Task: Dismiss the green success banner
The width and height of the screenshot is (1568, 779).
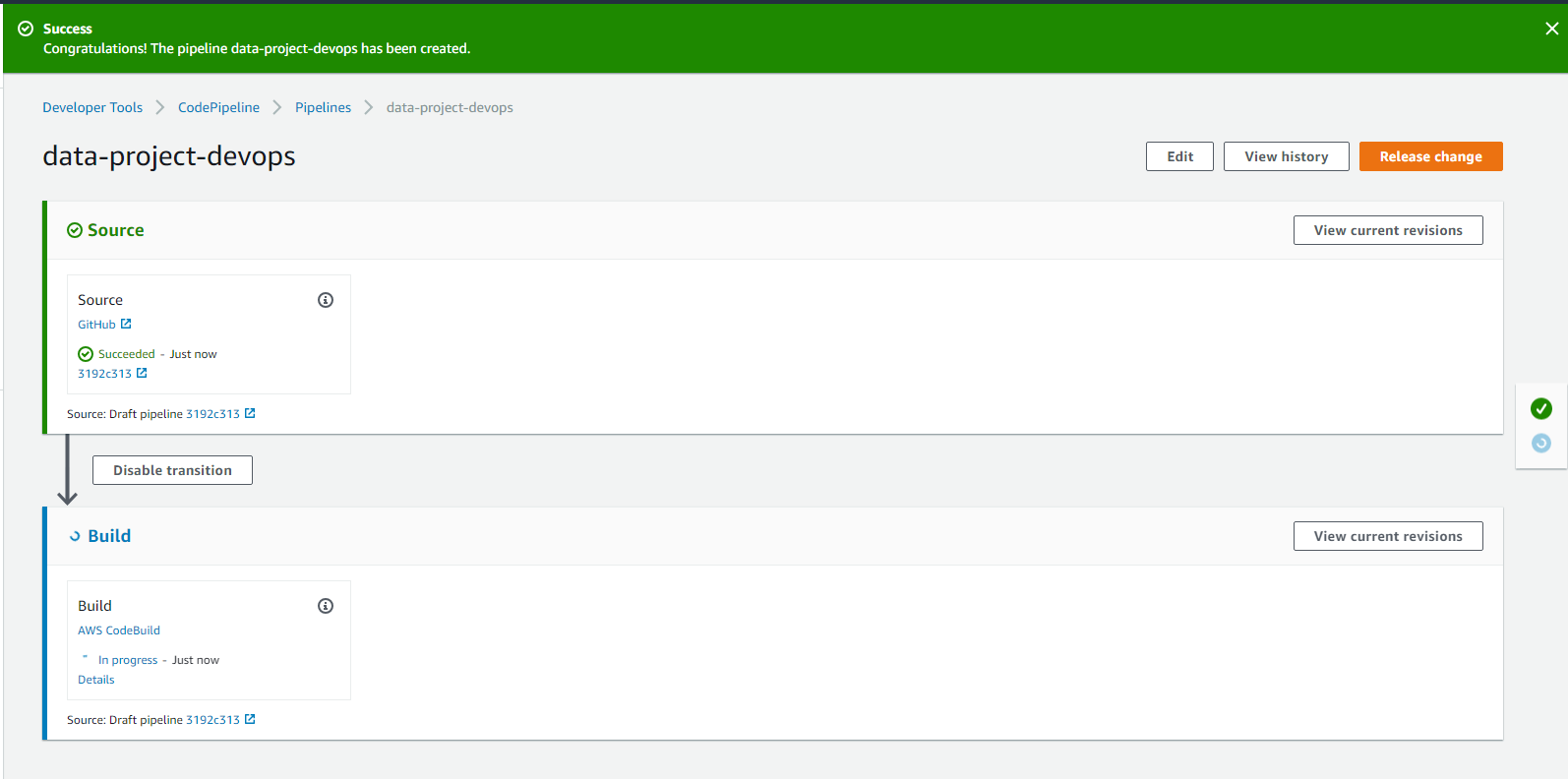Action: tap(1551, 29)
